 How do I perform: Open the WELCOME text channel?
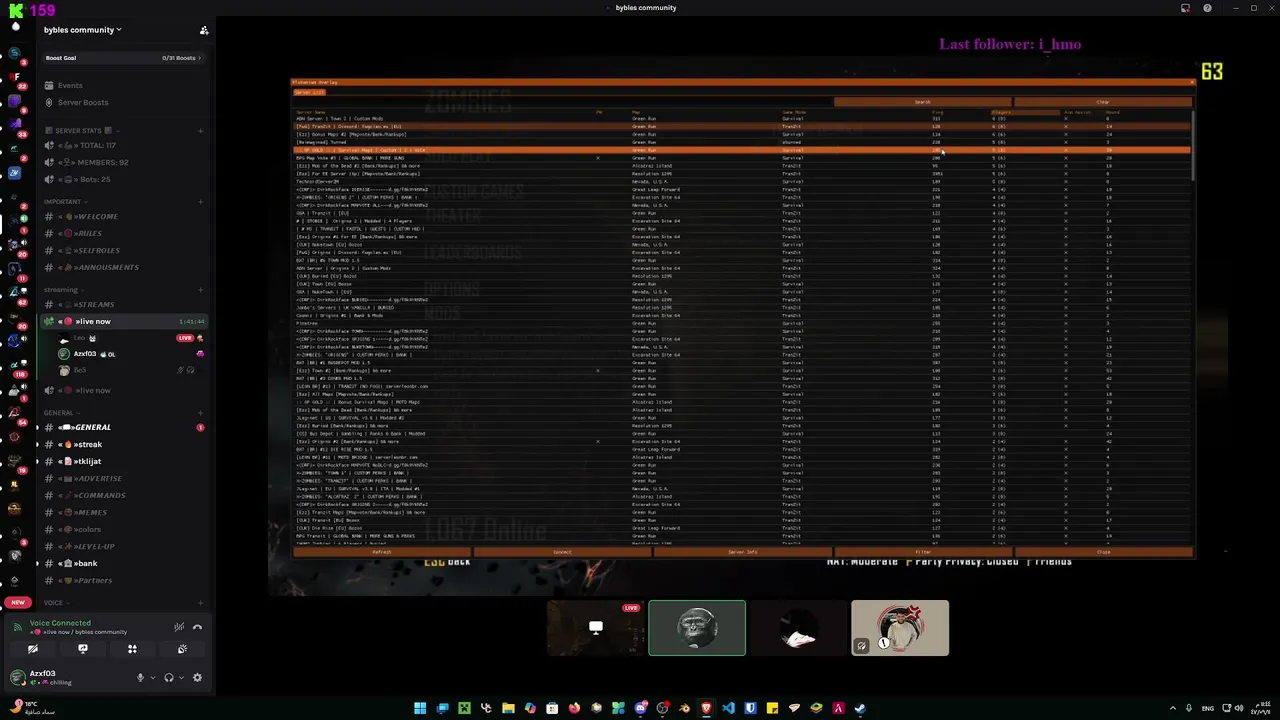click(124, 216)
